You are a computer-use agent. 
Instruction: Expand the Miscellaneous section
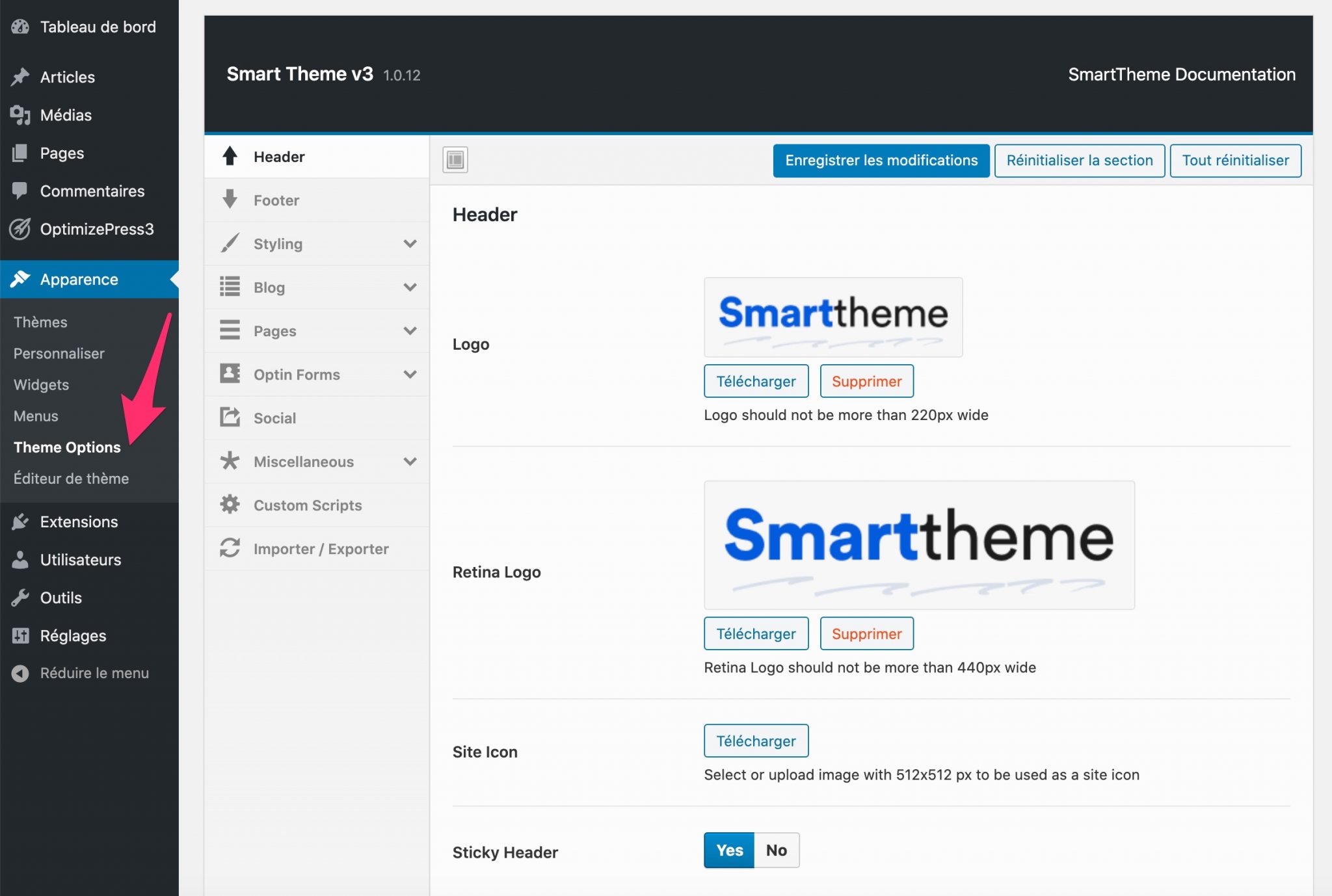tap(303, 461)
